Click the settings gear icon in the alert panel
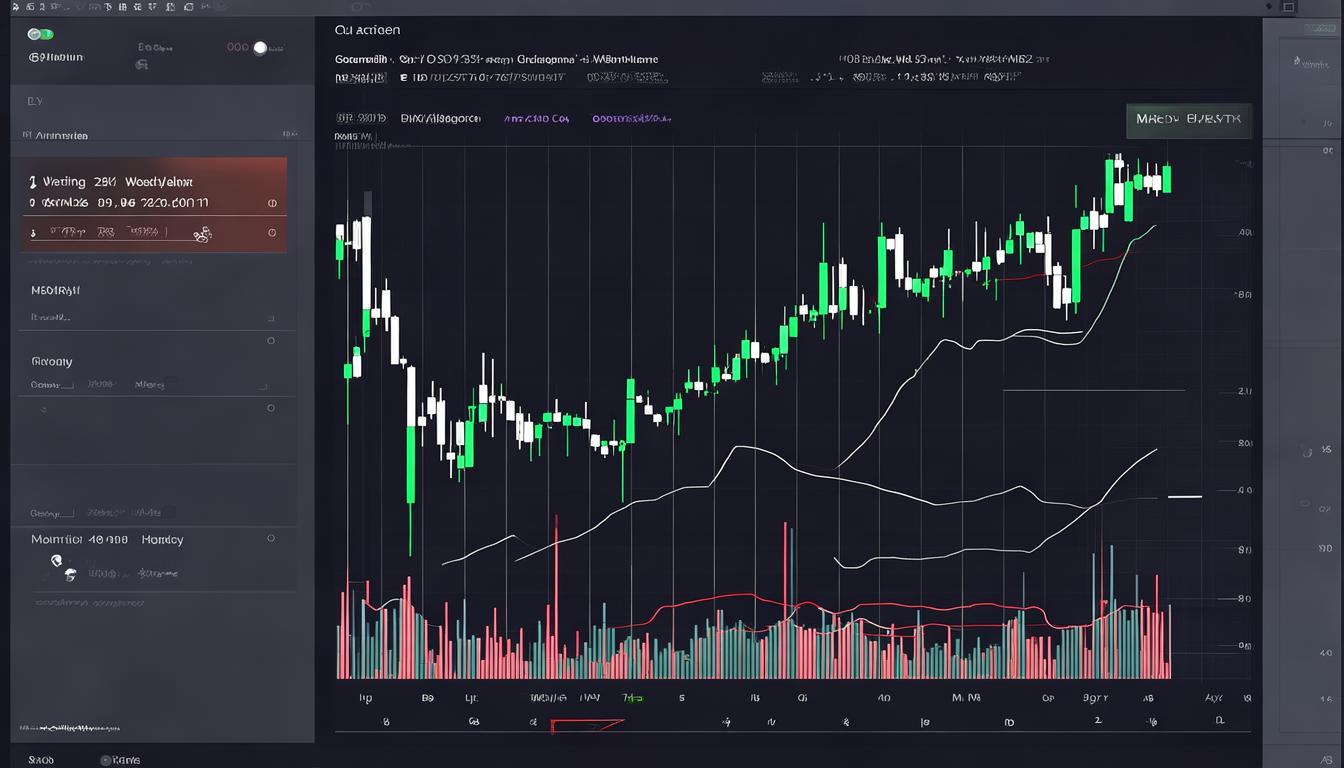This screenshot has height=768, width=1344. point(203,233)
